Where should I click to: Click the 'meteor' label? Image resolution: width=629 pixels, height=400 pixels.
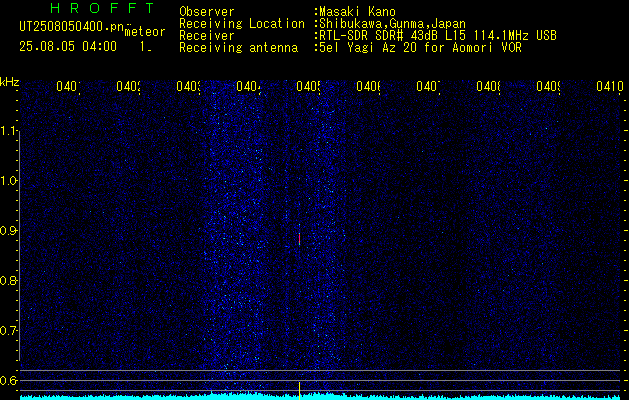point(145,32)
